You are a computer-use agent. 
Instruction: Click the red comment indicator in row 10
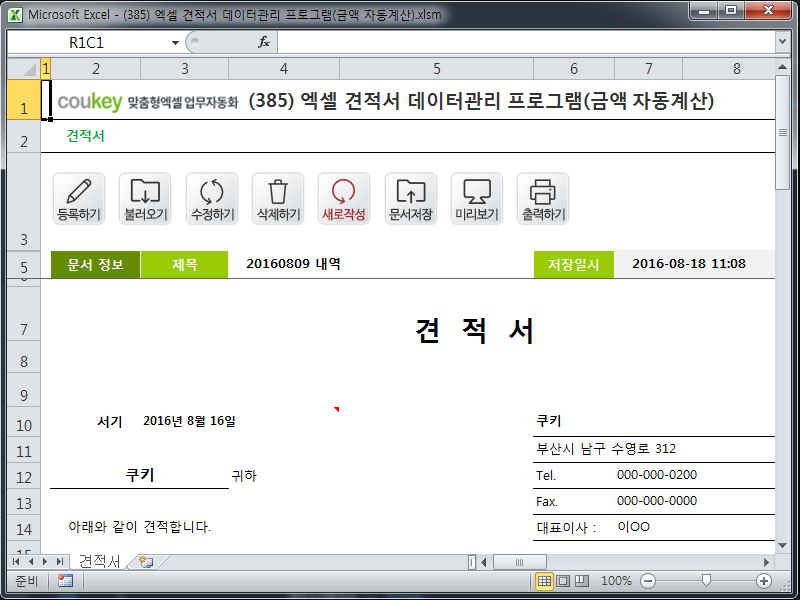point(336,409)
